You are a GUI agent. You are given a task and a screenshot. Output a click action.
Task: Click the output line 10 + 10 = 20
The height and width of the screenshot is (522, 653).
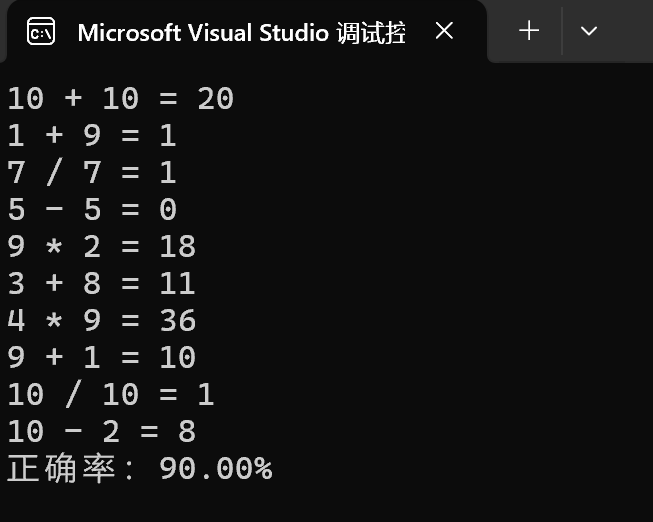tap(120, 98)
